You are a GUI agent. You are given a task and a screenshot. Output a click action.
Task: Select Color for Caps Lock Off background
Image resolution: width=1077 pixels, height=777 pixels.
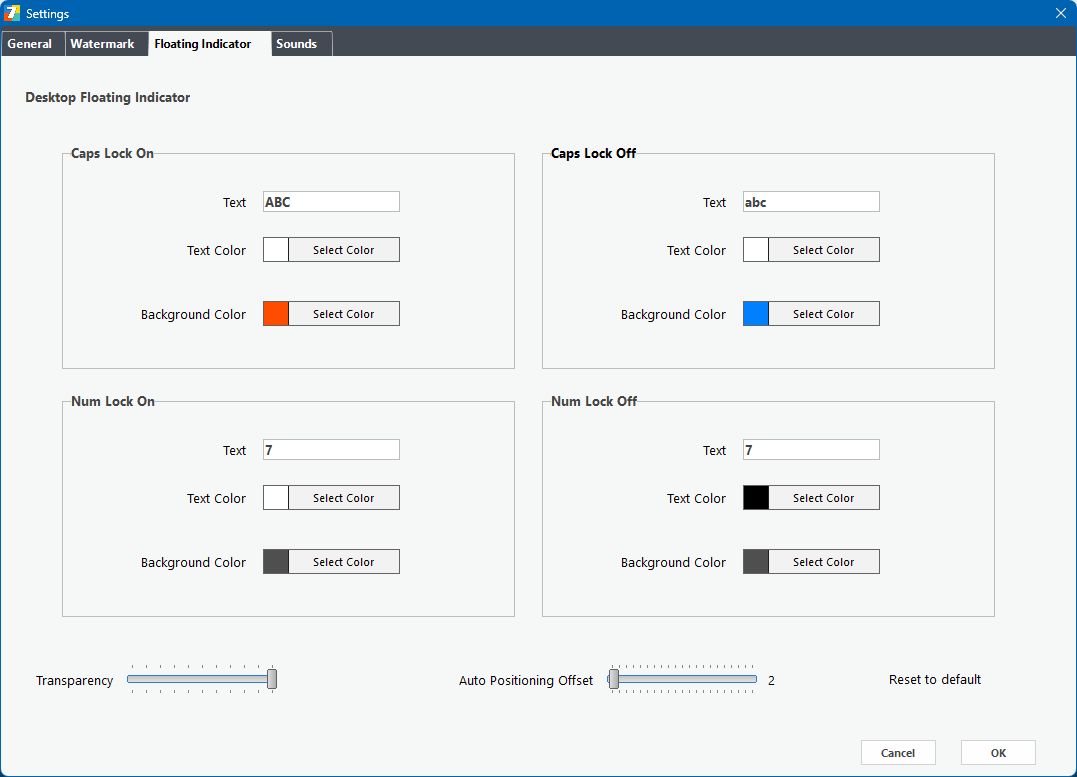[824, 314]
